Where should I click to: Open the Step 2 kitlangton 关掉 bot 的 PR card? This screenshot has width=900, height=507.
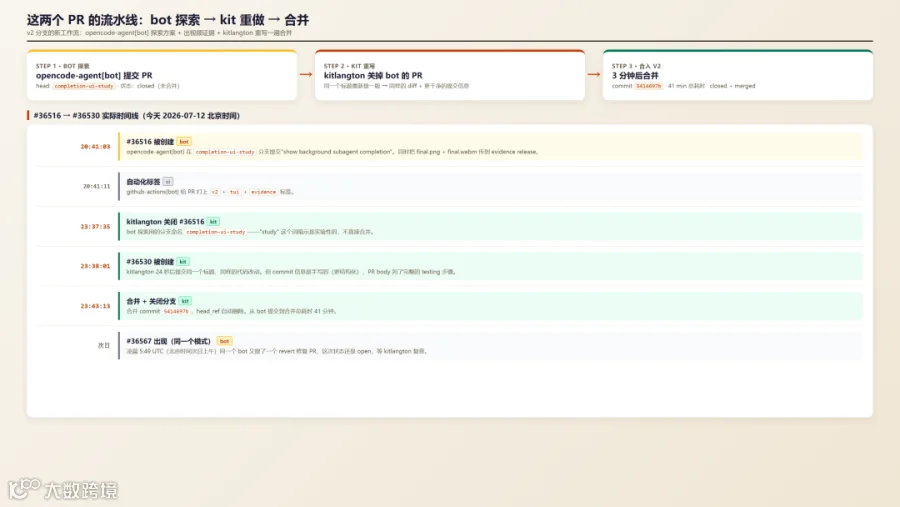(450, 75)
